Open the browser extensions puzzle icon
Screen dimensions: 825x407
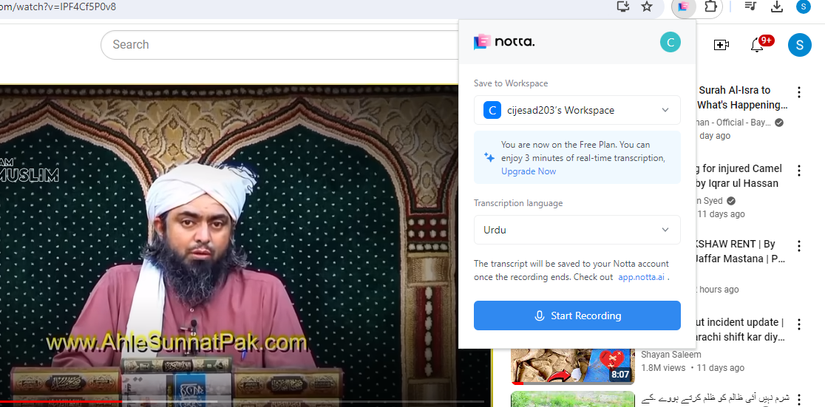[710, 7]
